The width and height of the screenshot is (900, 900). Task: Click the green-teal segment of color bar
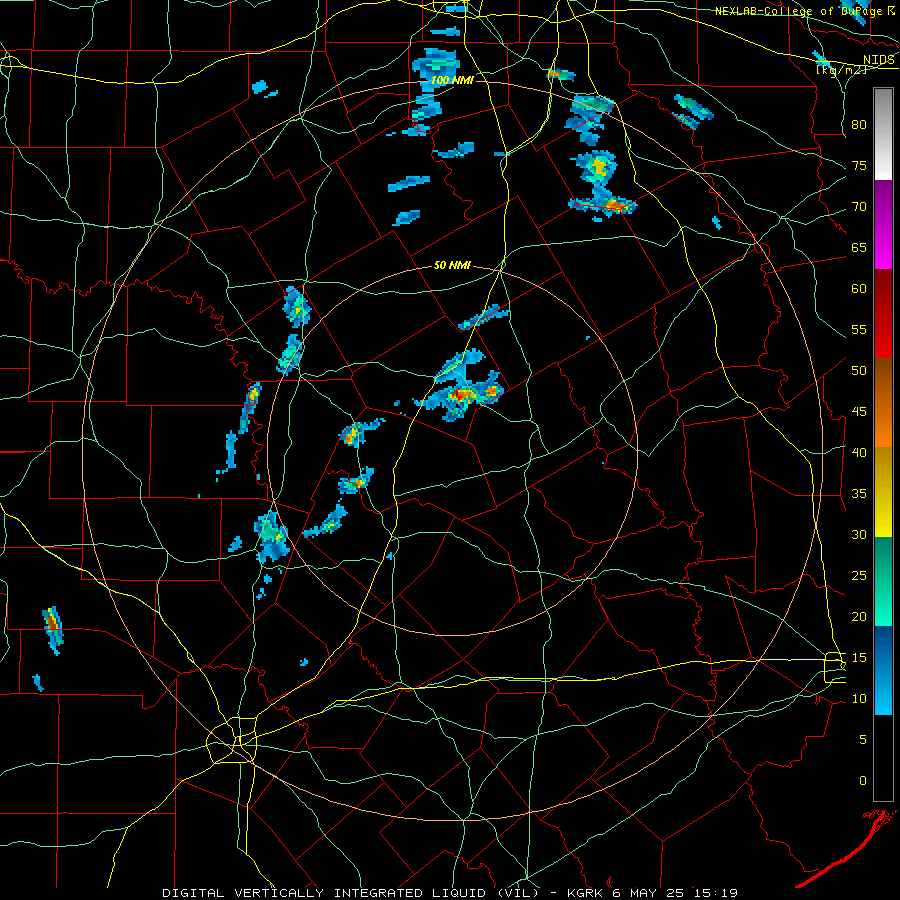pyautogui.click(x=883, y=581)
